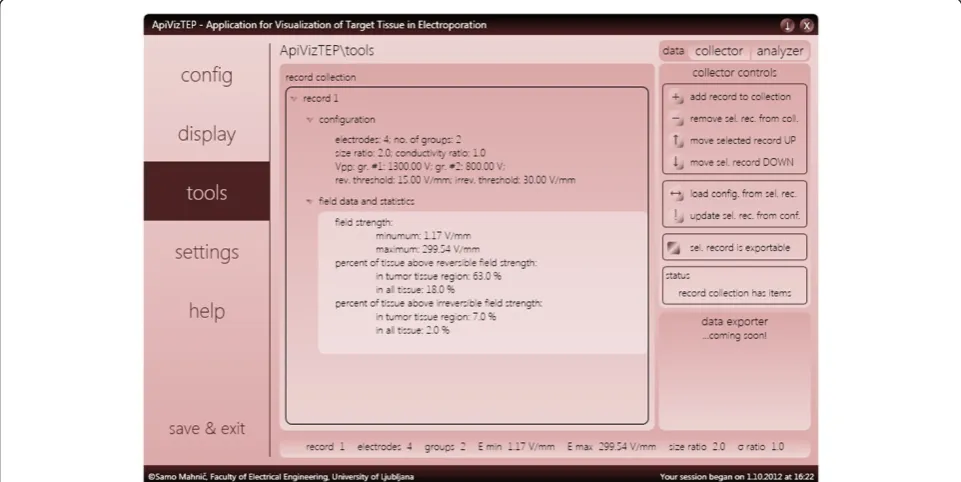961x482 pixels.
Task: Select the 'record 1' tree label
Action: (320, 99)
